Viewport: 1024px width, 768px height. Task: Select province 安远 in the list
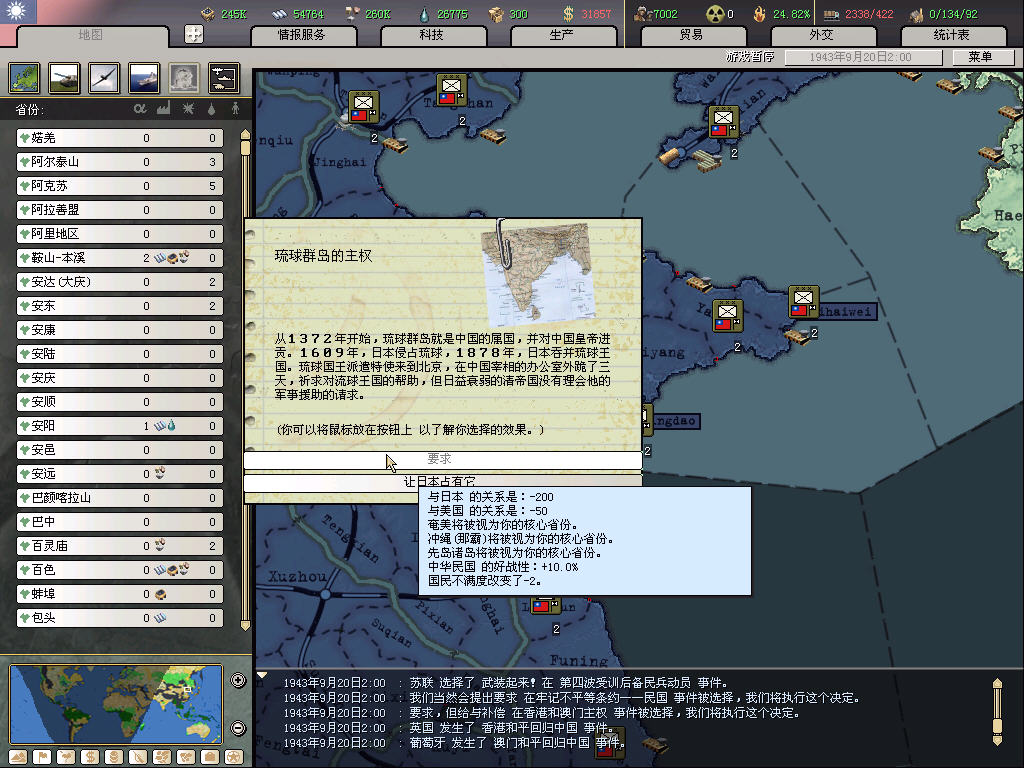120,473
